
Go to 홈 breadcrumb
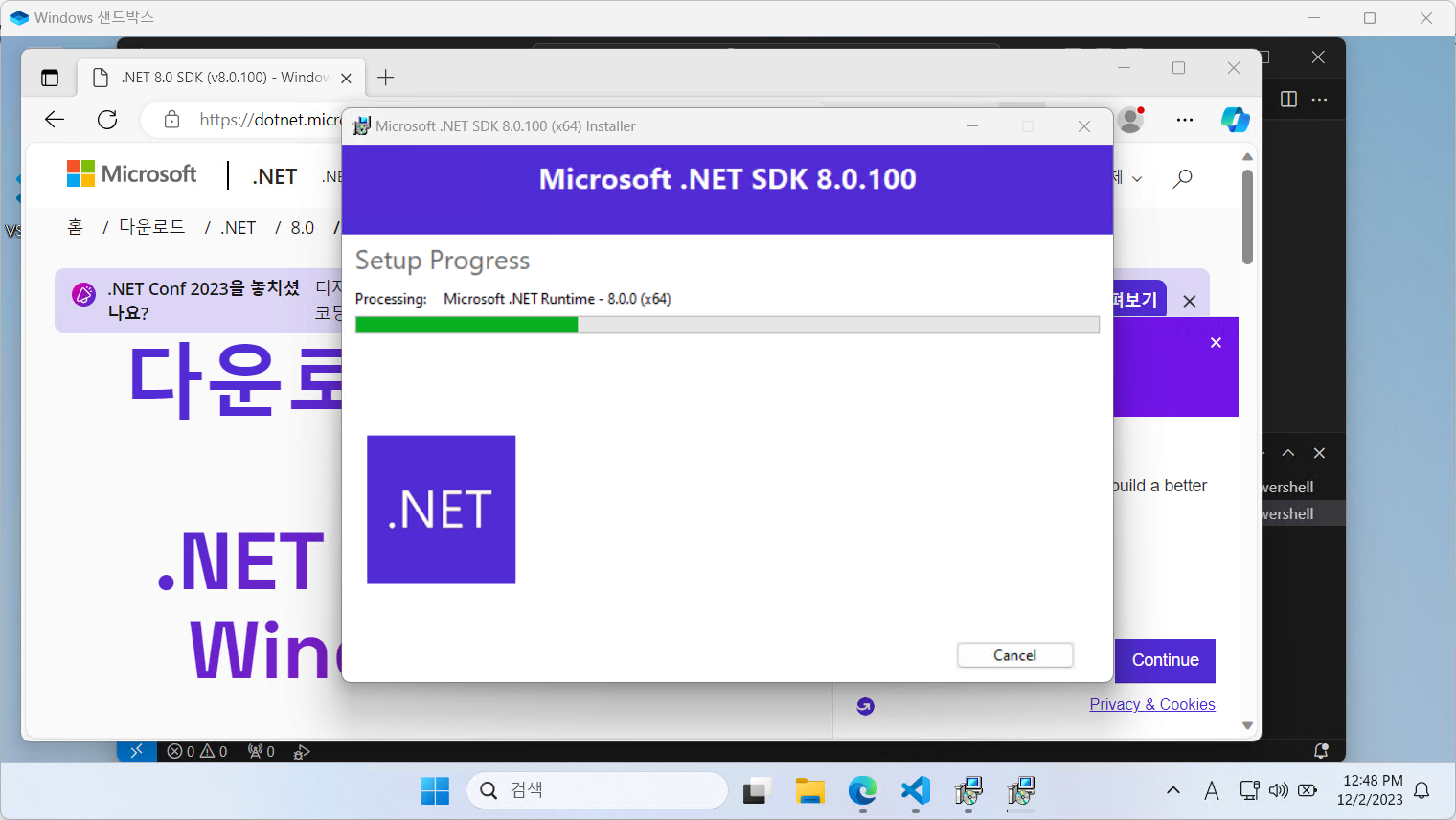click(x=76, y=228)
